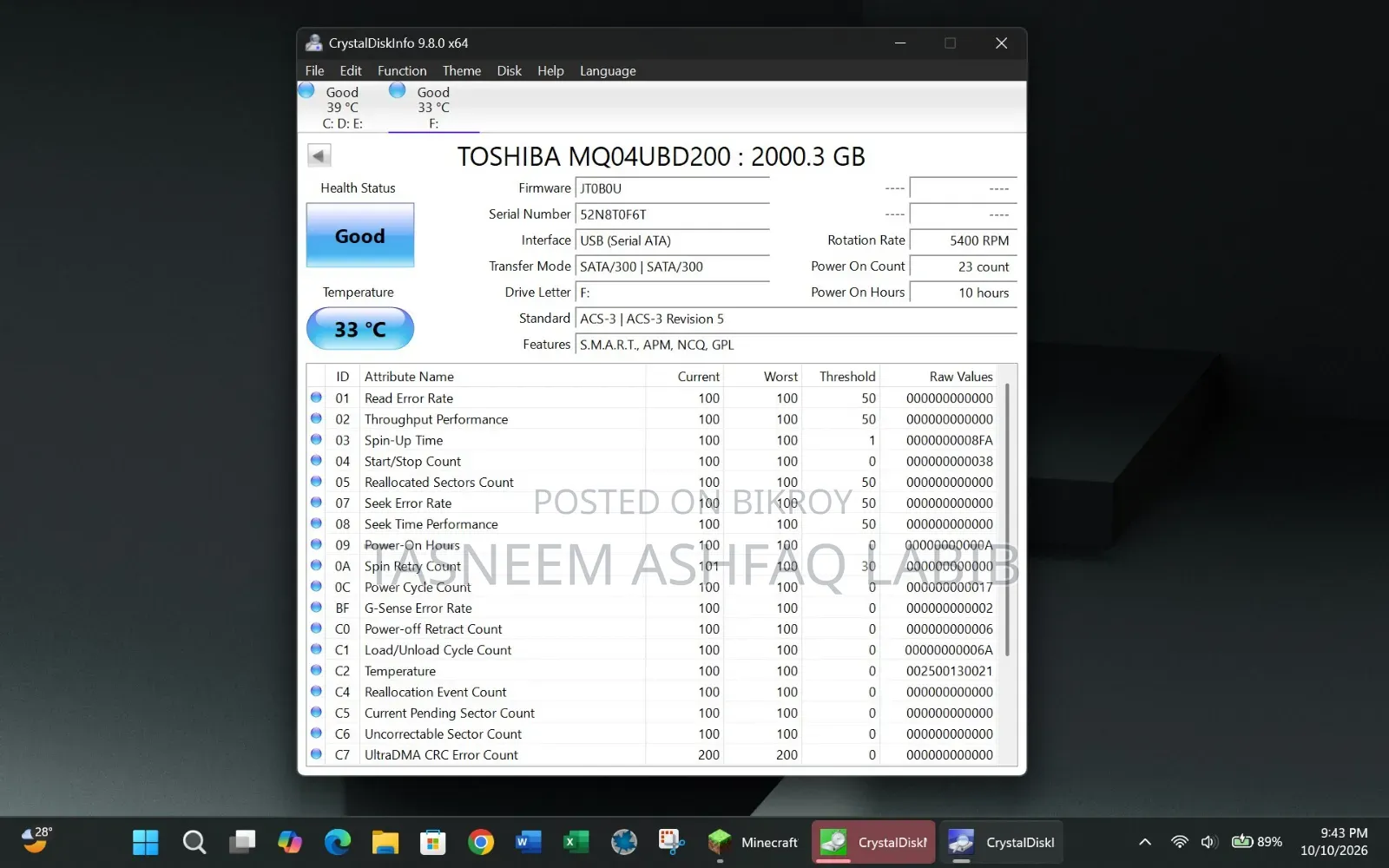Click the Threshold column header
This screenshot has height=868, width=1389.
point(841,377)
